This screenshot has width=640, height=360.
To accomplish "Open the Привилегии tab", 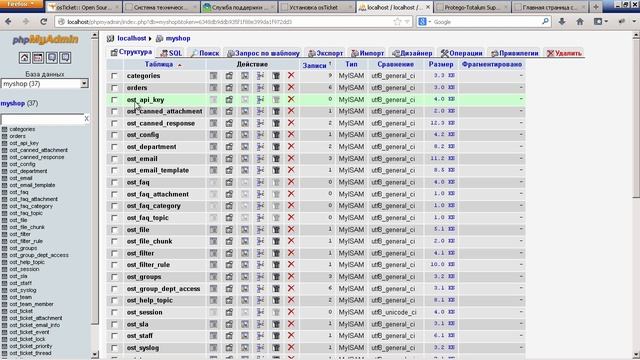I will click(x=515, y=53).
